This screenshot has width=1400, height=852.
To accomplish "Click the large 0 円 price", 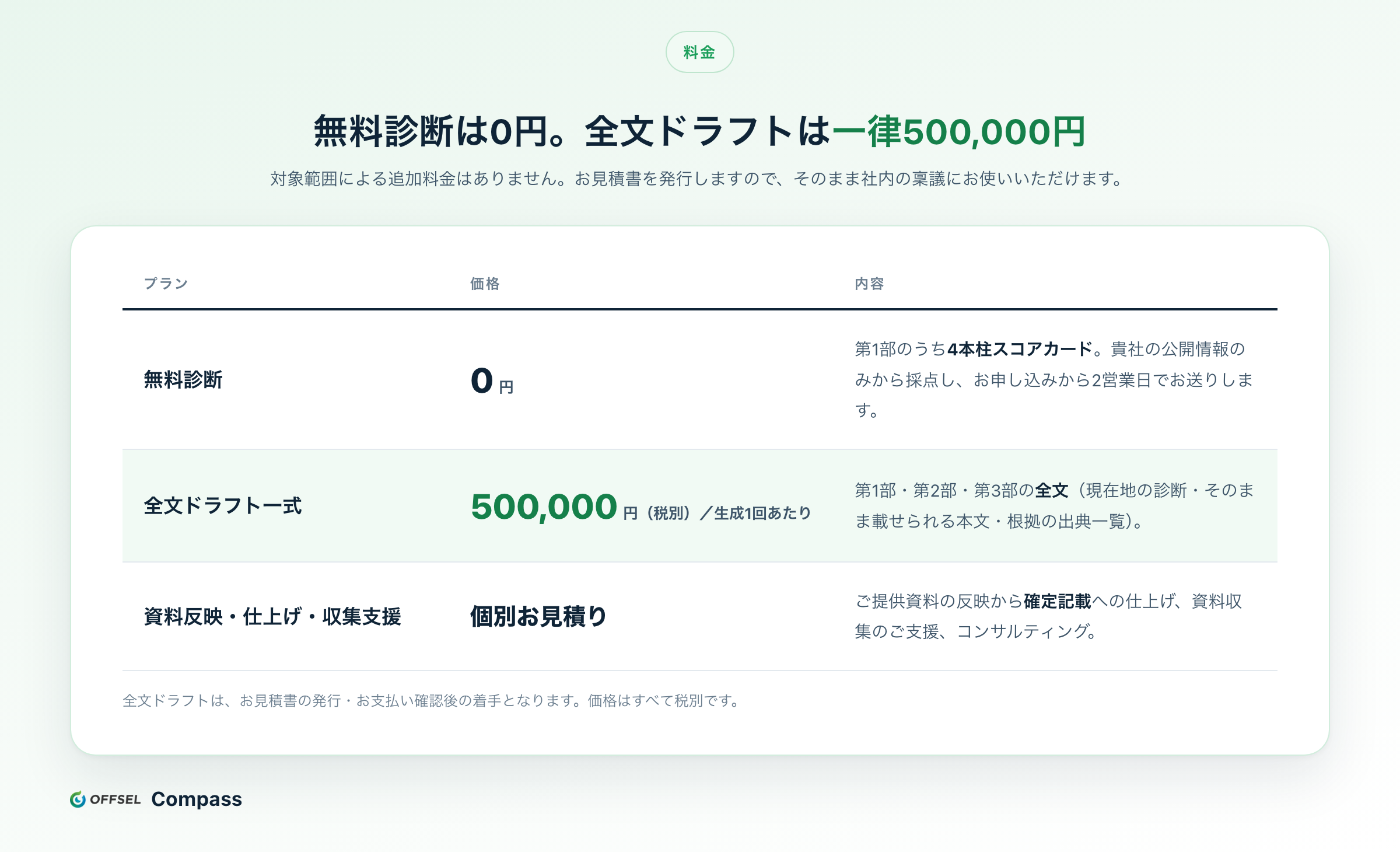I will pyautogui.click(x=492, y=381).
